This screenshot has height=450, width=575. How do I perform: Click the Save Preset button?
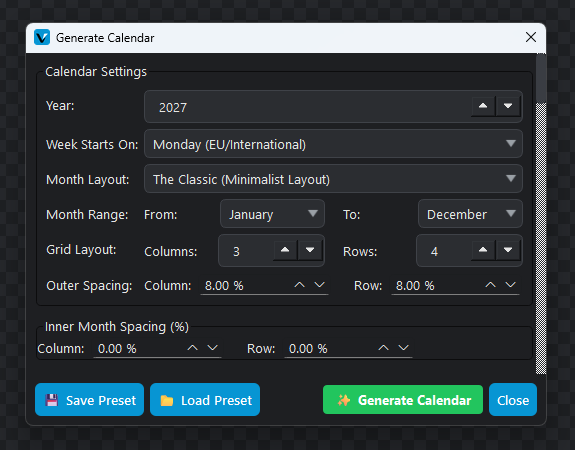pos(89,400)
